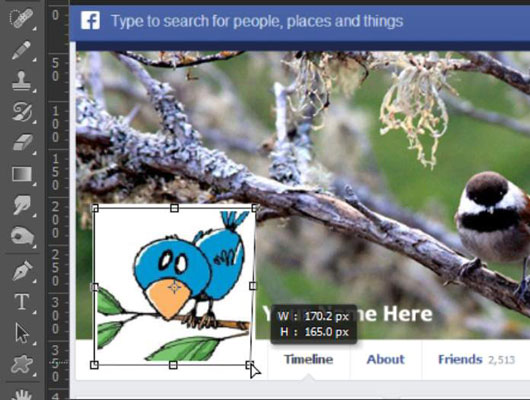Select the Spot Healing Brush tool
The height and width of the screenshot is (400, 530).
coord(21,18)
